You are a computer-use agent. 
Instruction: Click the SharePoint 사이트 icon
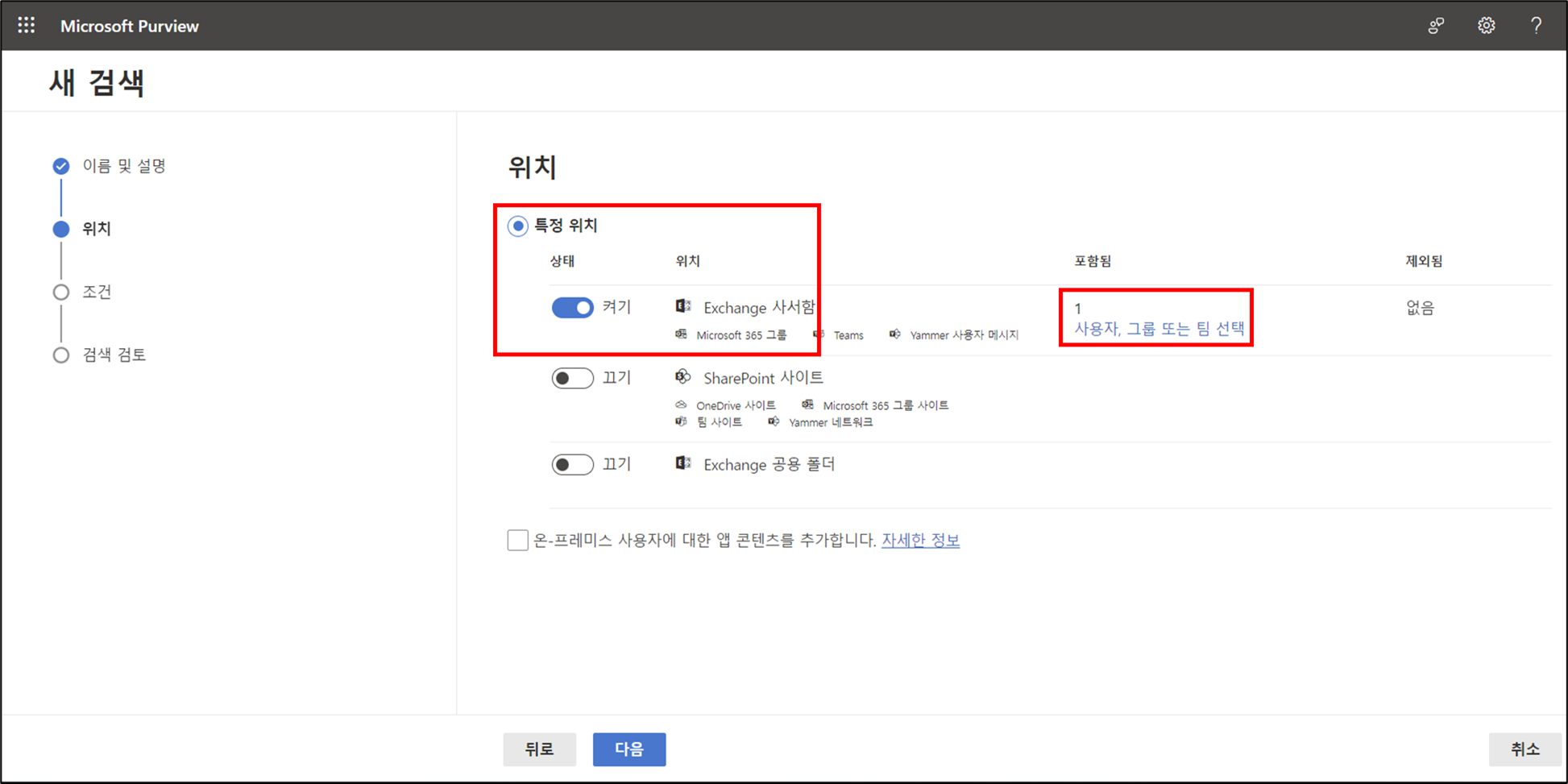(683, 376)
